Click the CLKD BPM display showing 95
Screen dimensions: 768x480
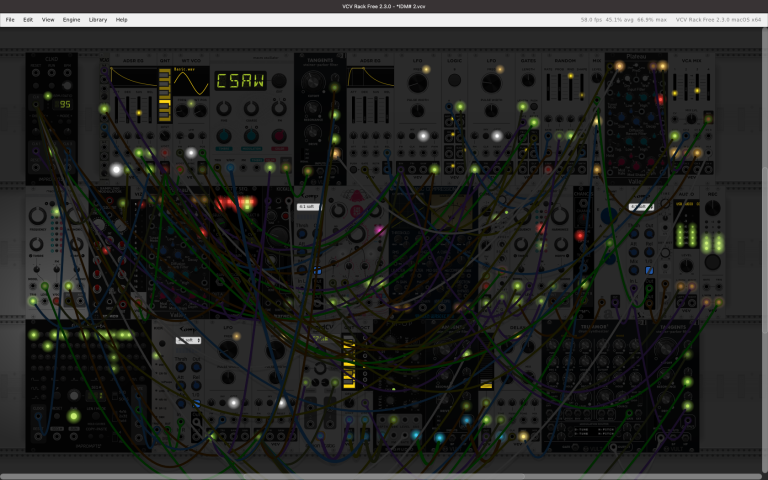tap(65, 104)
